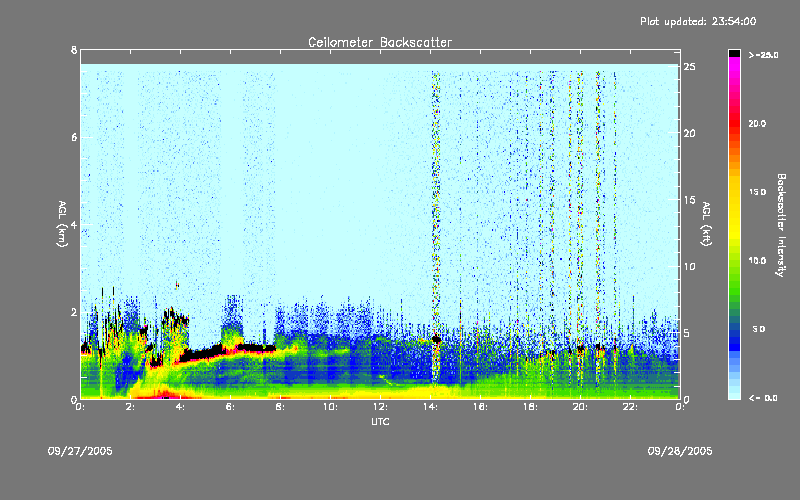Select the "UTC" x-axis label
800x500 pixels.
[x=380, y=421]
